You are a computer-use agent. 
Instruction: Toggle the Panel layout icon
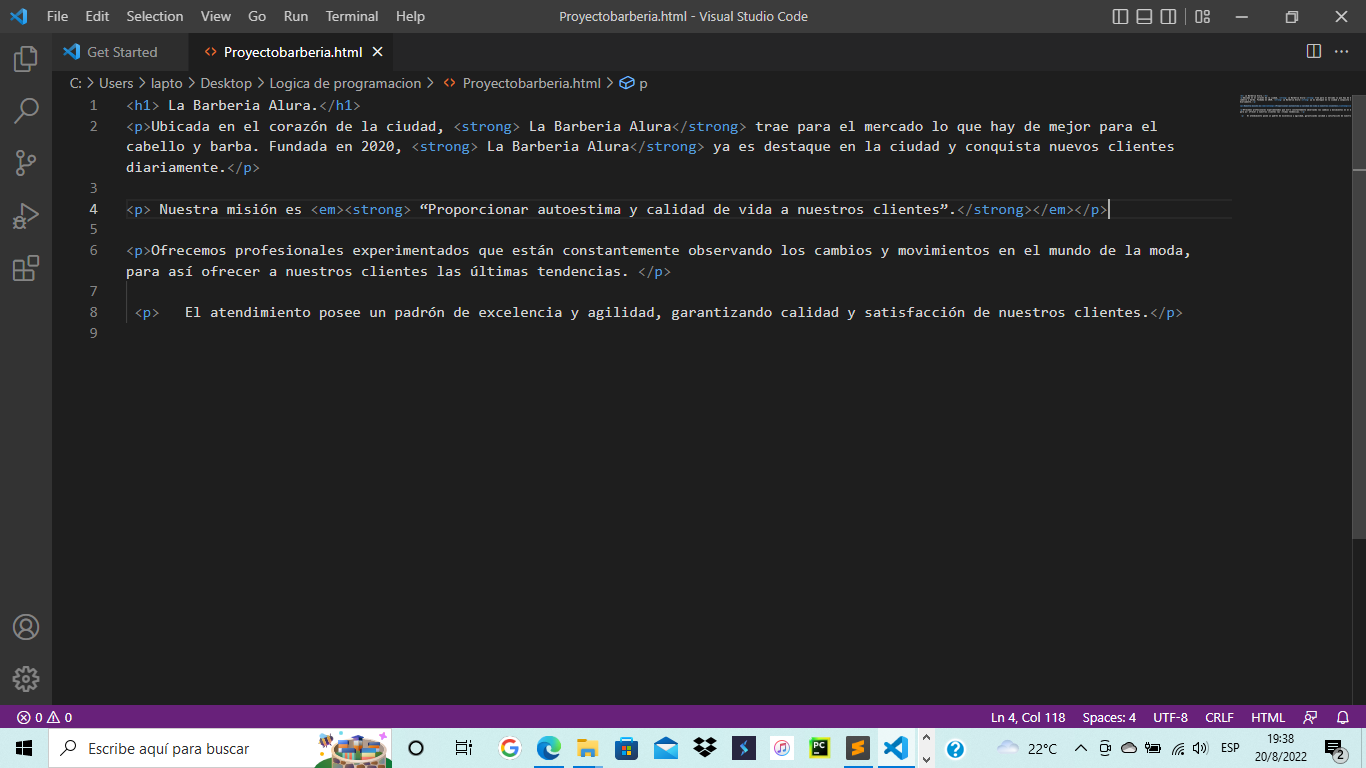tap(1145, 16)
